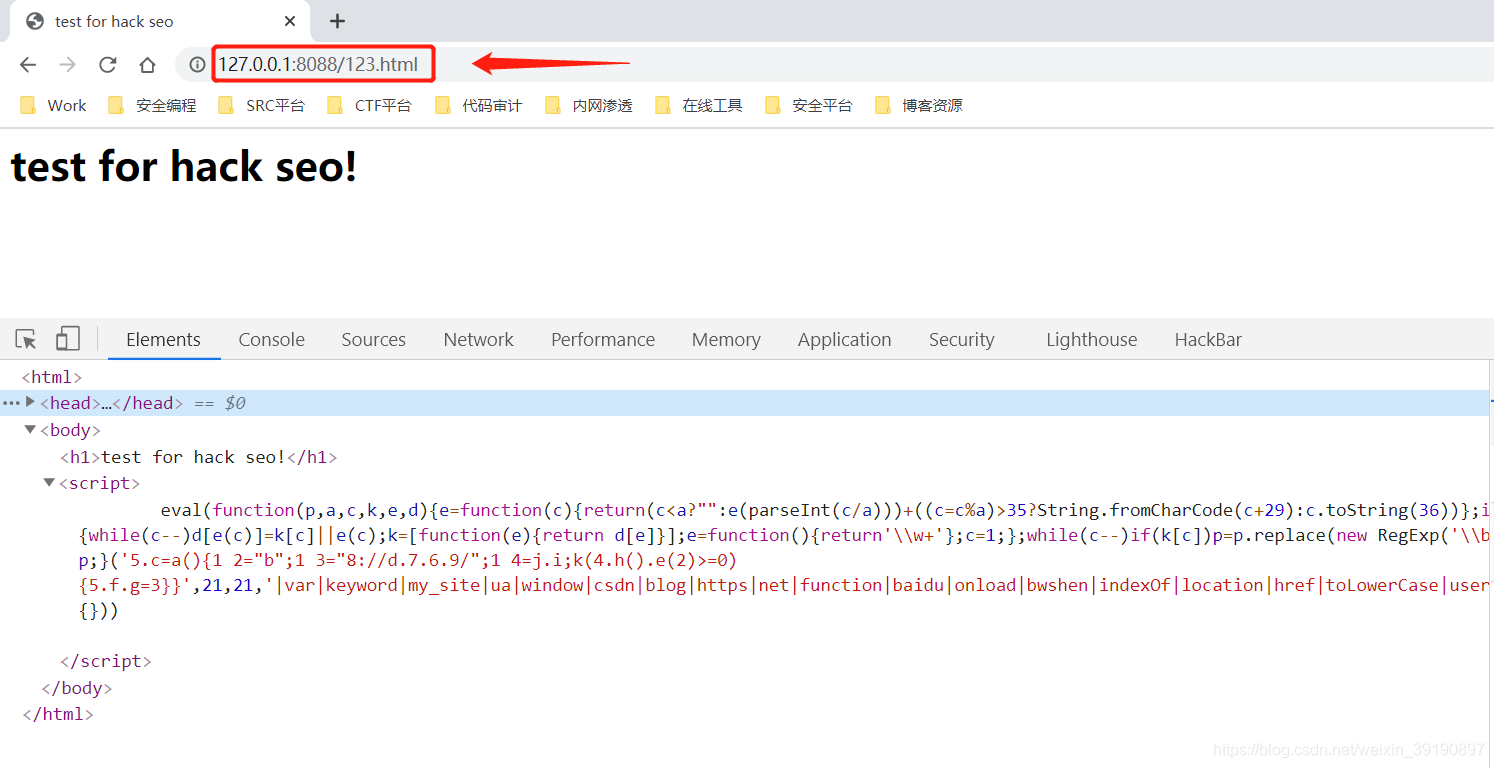1494x768 pixels.
Task: Click the three dots beside head node
Action: (10, 403)
